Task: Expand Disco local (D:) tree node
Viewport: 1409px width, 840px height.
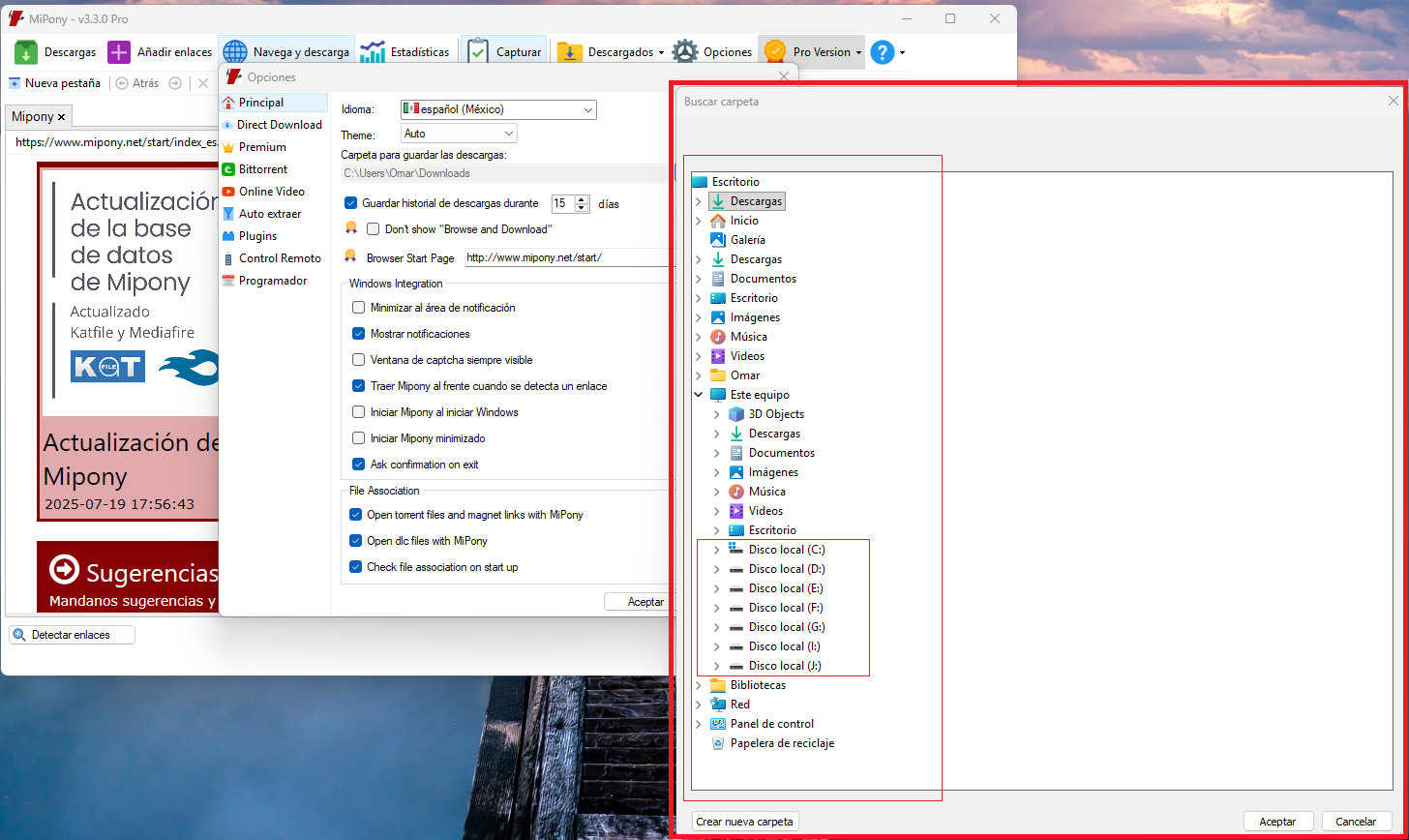Action: (717, 569)
